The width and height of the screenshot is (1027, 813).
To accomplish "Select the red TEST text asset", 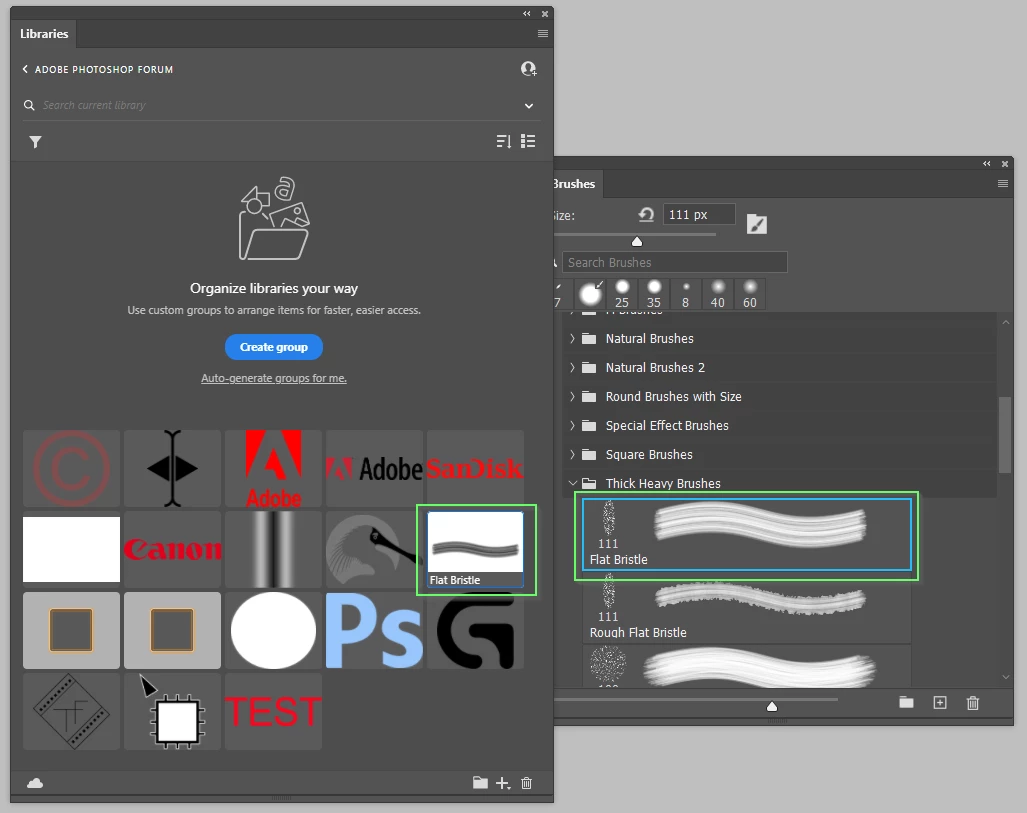I will (x=274, y=711).
